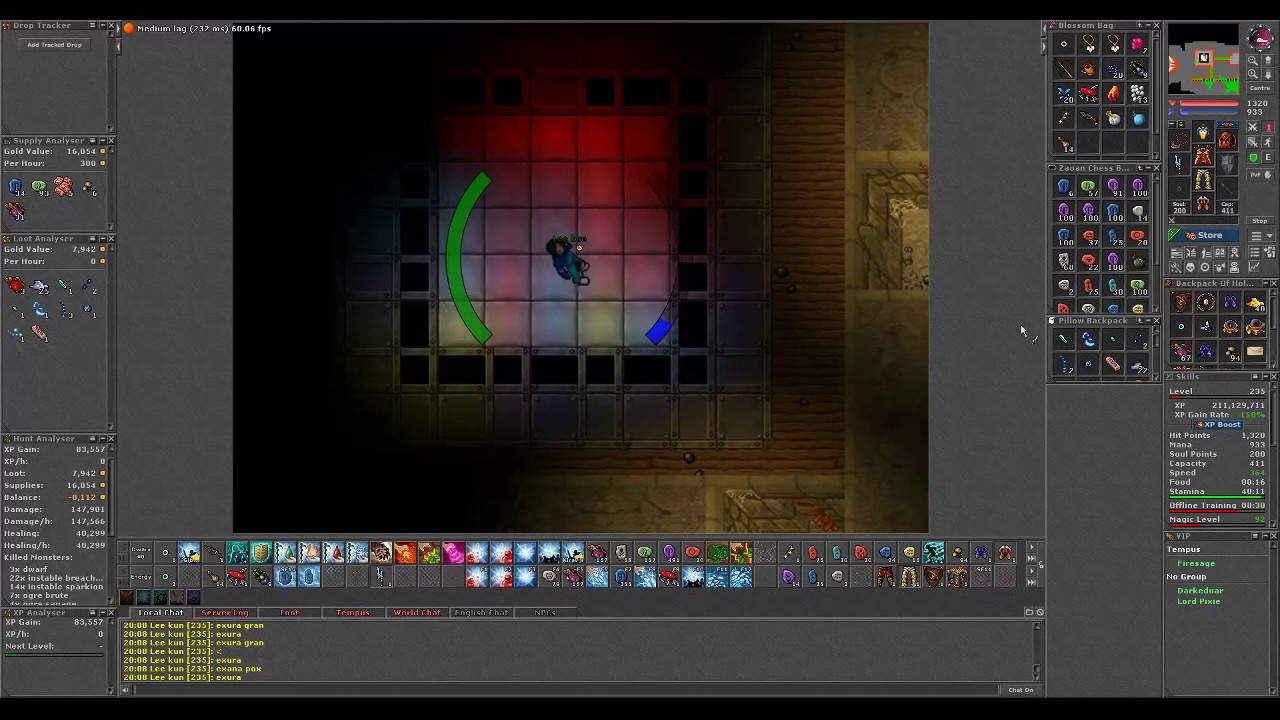Image resolution: width=1280 pixels, height=720 pixels.
Task: Select the red rune stack of 37
Action: tap(1089, 237)
